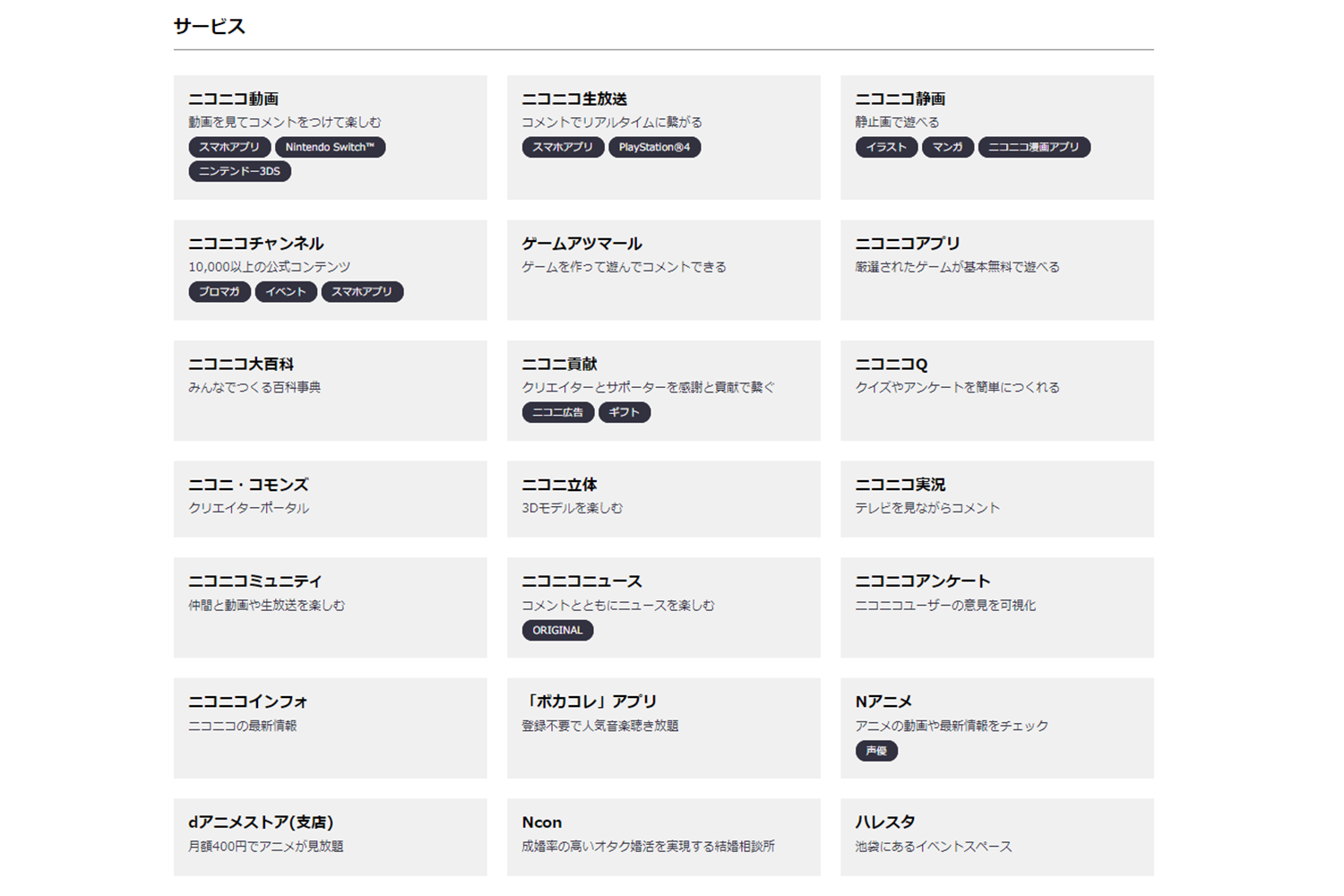Click the ブロマガ tag under ニコニコチャンネル
This screenshot has width=1344, height=896.
point(220,291)
